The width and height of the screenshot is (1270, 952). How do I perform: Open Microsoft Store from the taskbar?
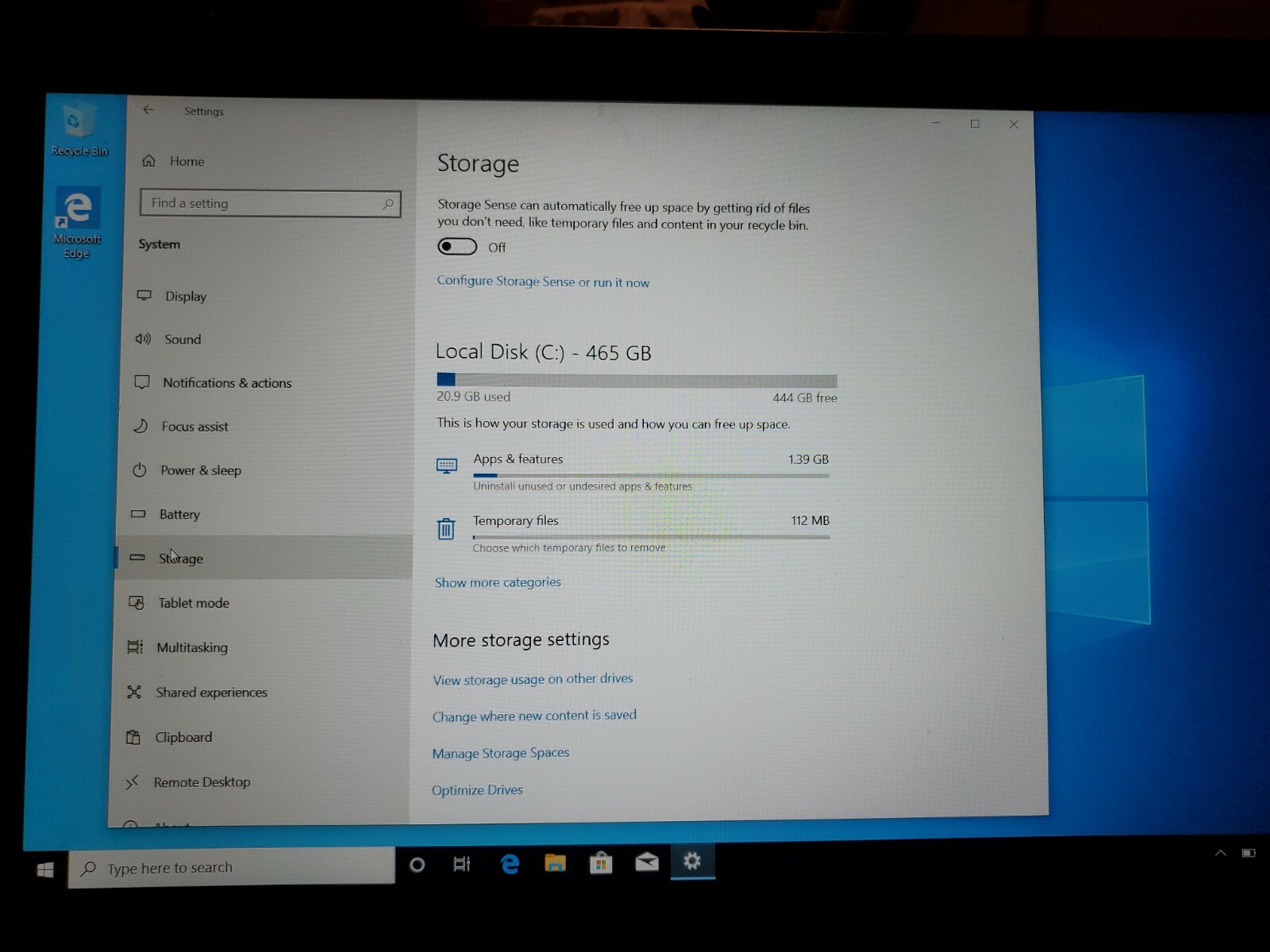601,862
